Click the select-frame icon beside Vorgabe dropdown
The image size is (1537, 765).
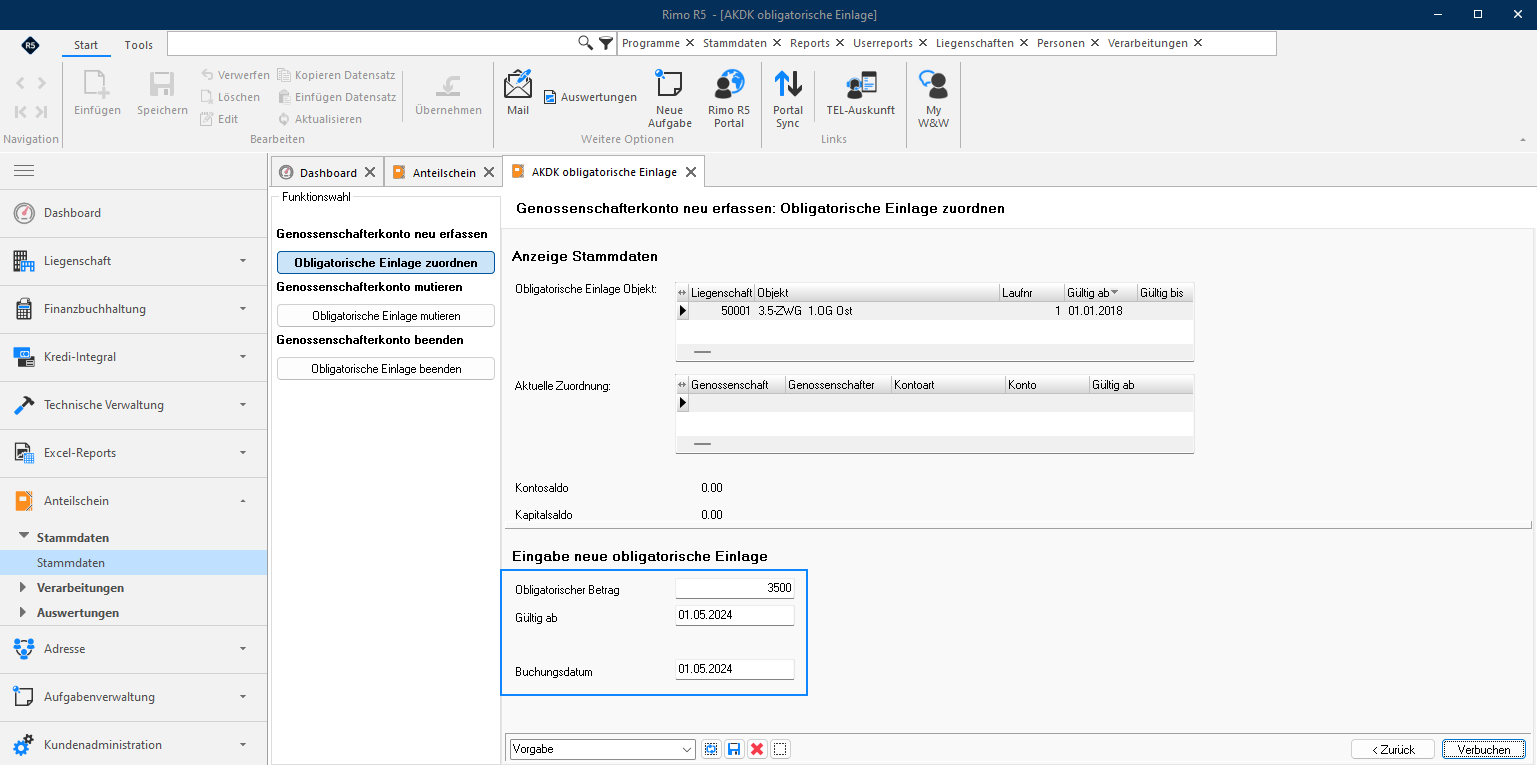click(711, 749)
